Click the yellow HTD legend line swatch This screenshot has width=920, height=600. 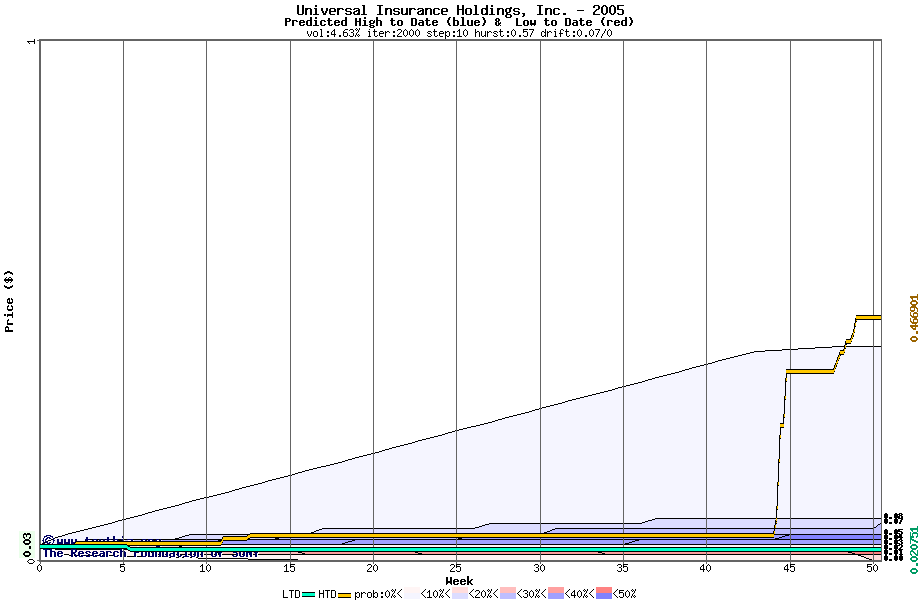click(x=344, y=595)
